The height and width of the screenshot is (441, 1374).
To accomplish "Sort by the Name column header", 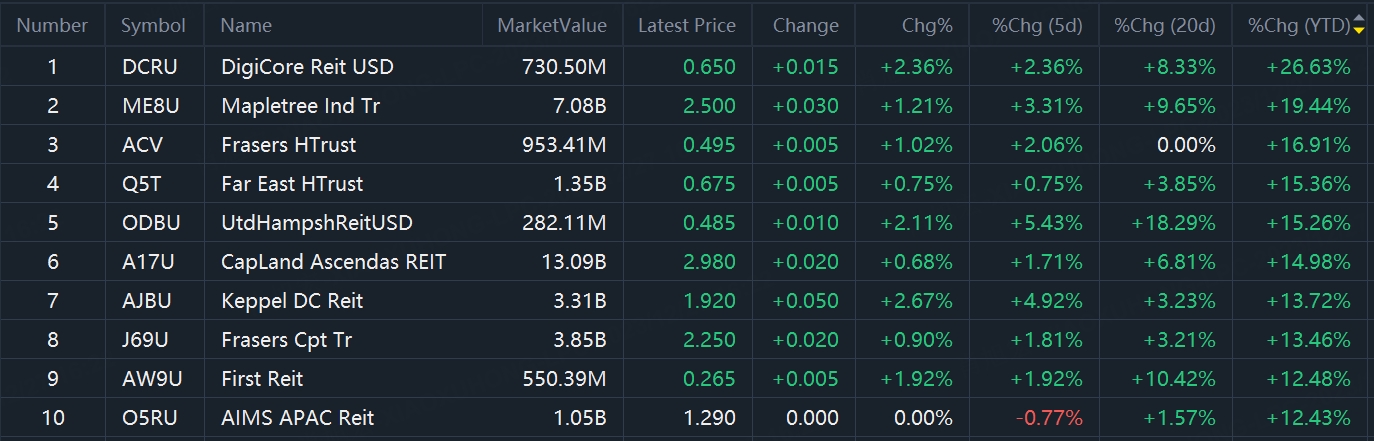I will [246, 25].
